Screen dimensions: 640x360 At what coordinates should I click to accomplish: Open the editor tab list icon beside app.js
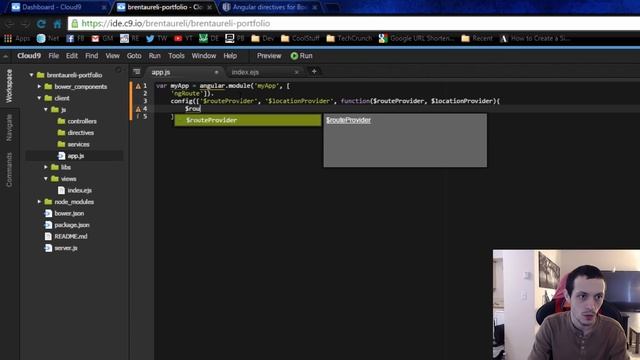pyautogui.click(x=137, y=72)
